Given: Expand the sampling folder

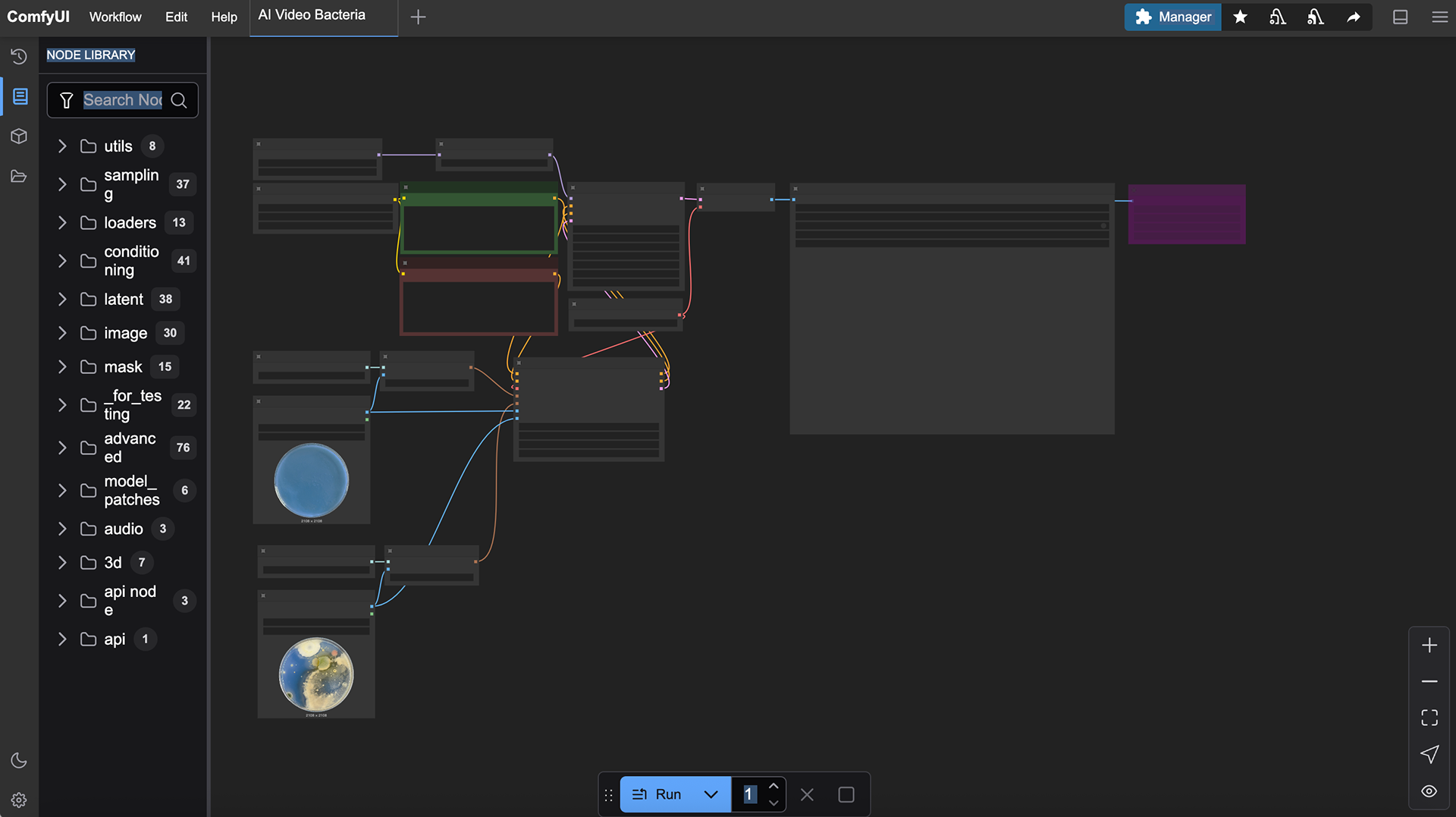Looking at the screenshot, I should 62,184.
